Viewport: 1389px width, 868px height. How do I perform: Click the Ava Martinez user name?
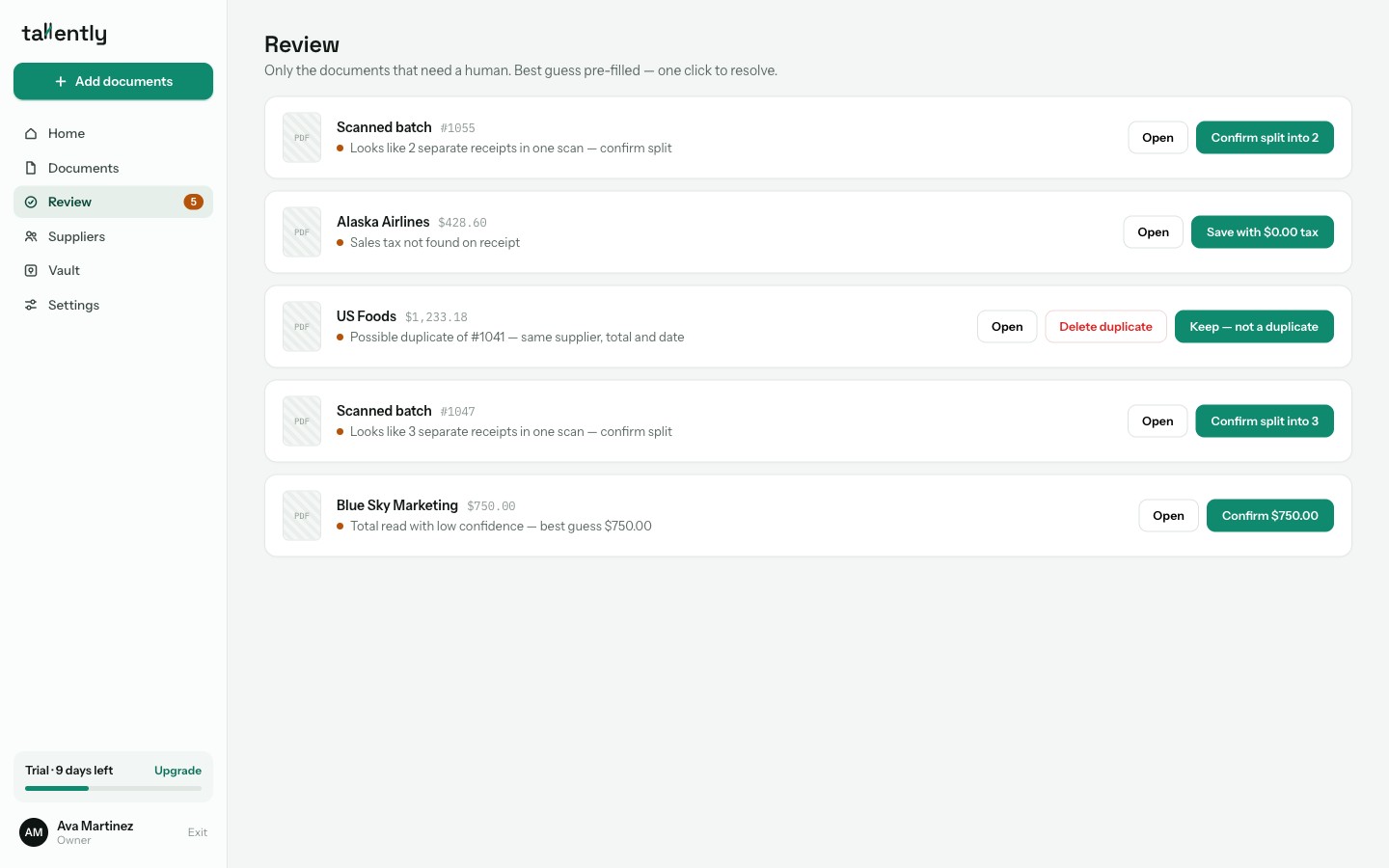coord(95,826)
